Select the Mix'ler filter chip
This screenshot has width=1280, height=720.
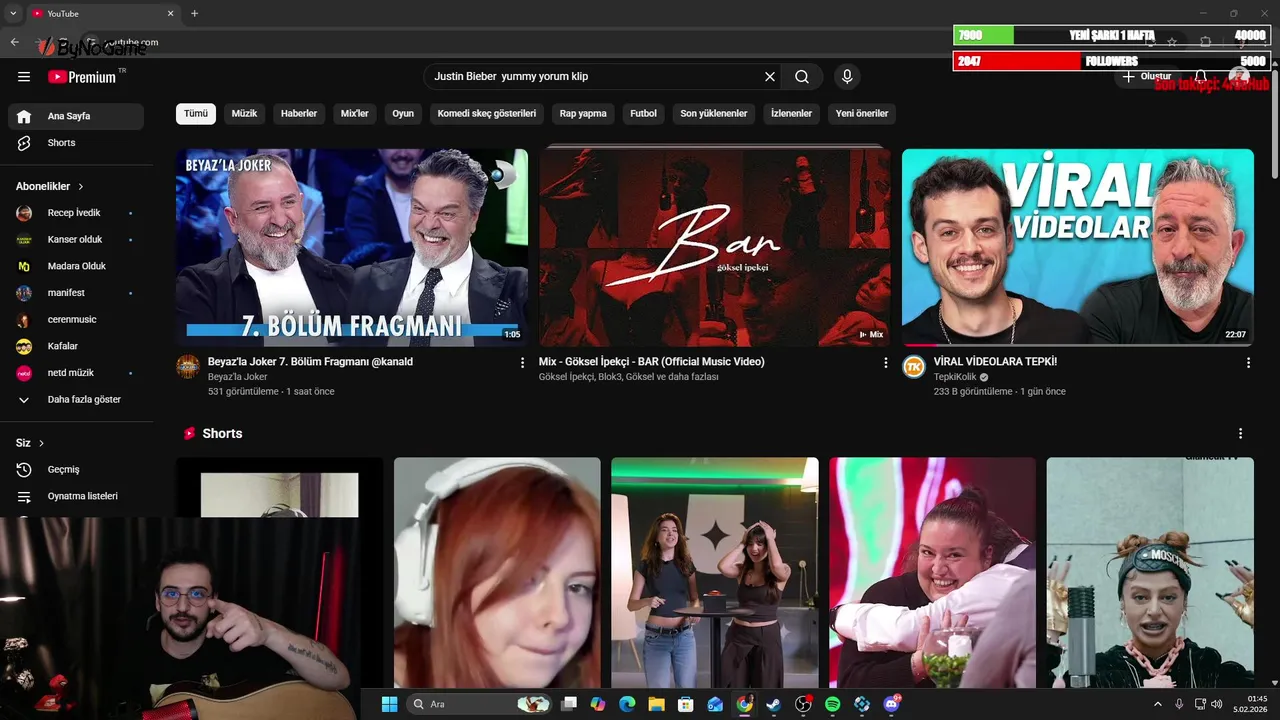(x=355, y=114)
